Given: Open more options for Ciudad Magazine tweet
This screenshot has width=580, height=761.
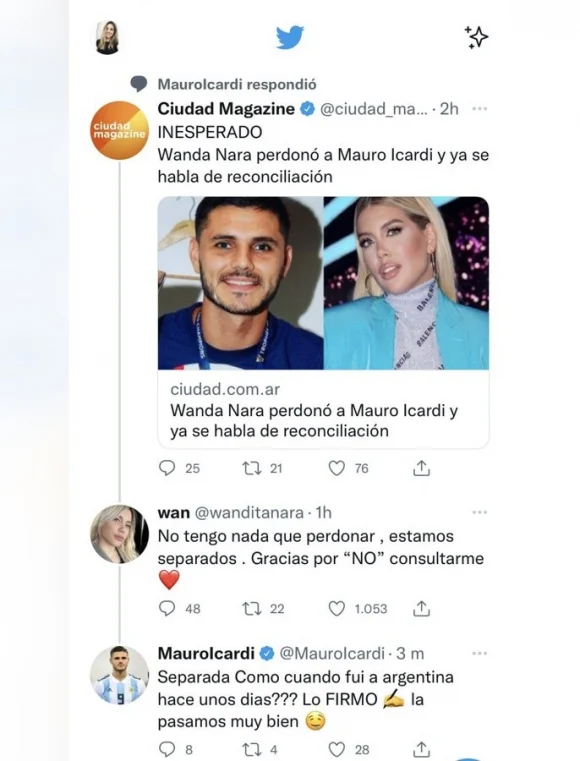Looking at the screenshot, I should coord(479,109).
